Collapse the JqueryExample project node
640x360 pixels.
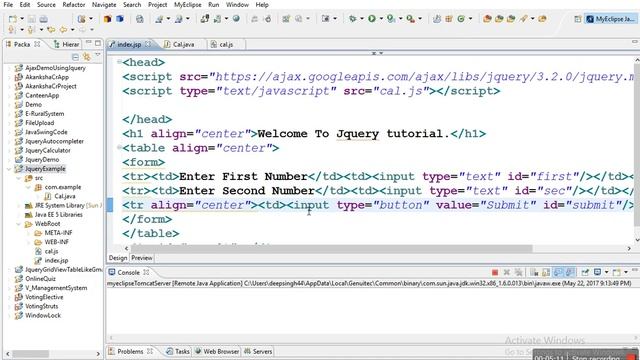click(x=9, y=169)
